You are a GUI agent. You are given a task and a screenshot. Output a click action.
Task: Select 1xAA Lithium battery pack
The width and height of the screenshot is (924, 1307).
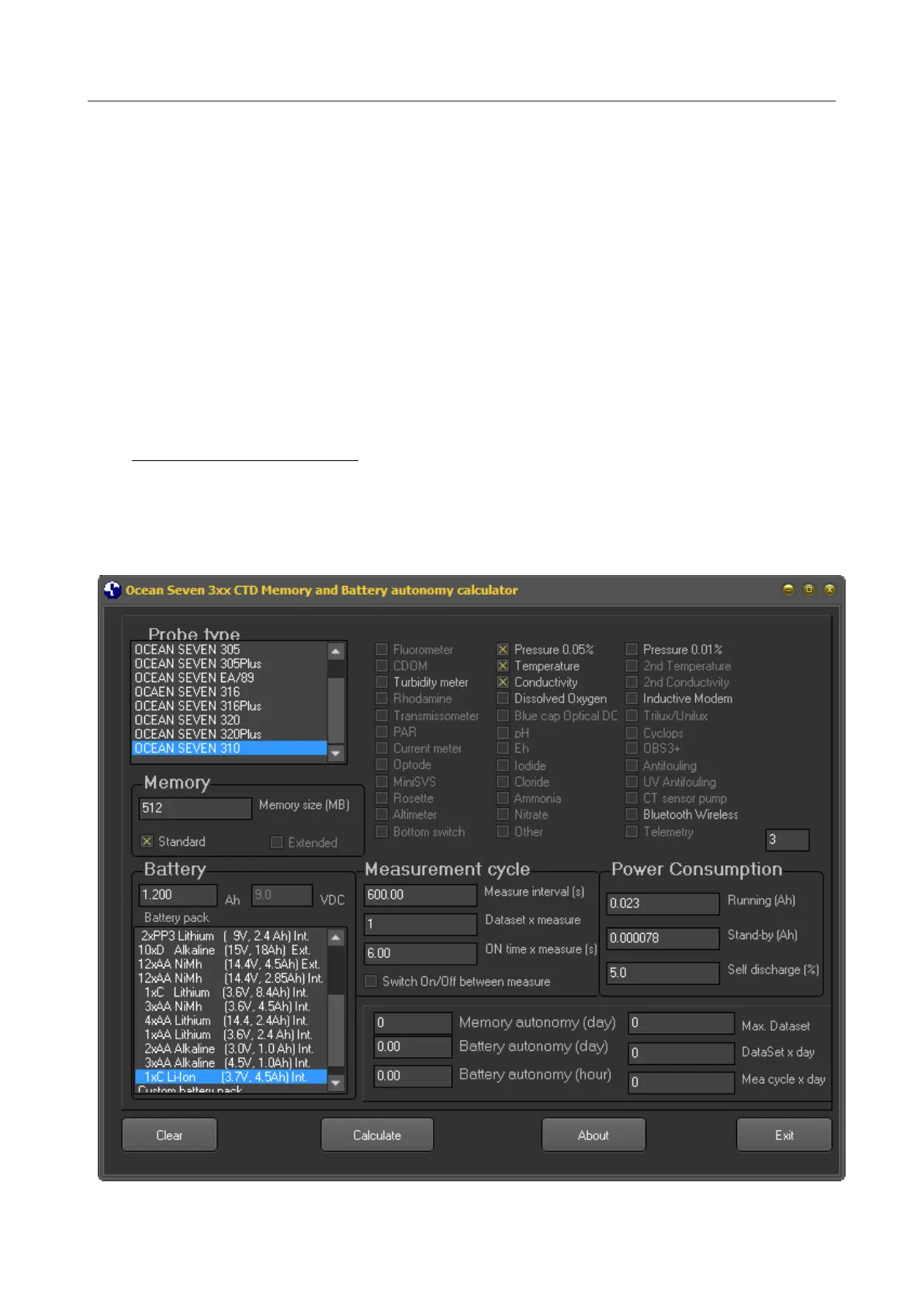[x=230, y=1035]
